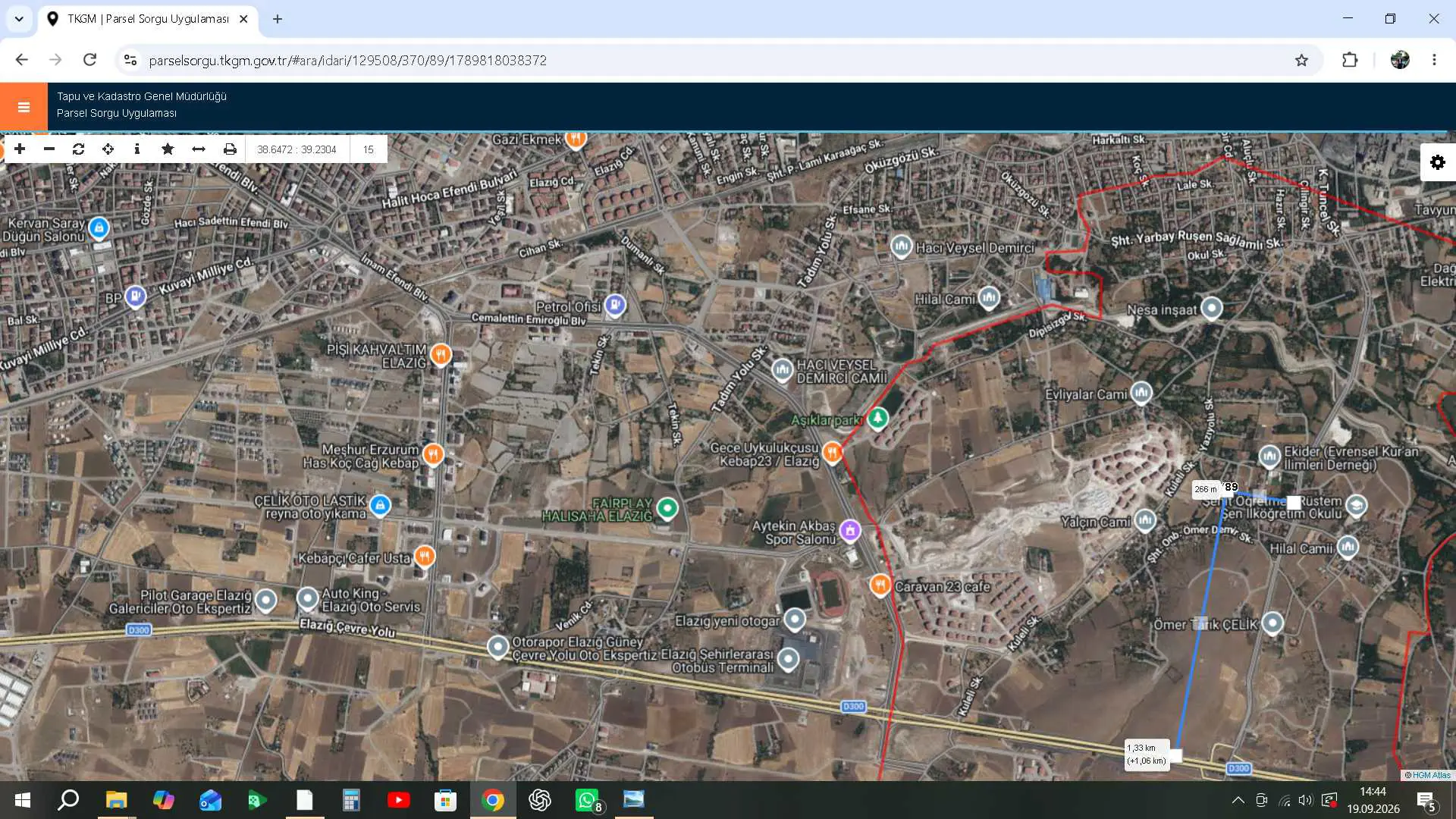The image size is (1456, 819).
Task: Open the browser extensions puzzle icon
Action: (x=1350, y=60)
